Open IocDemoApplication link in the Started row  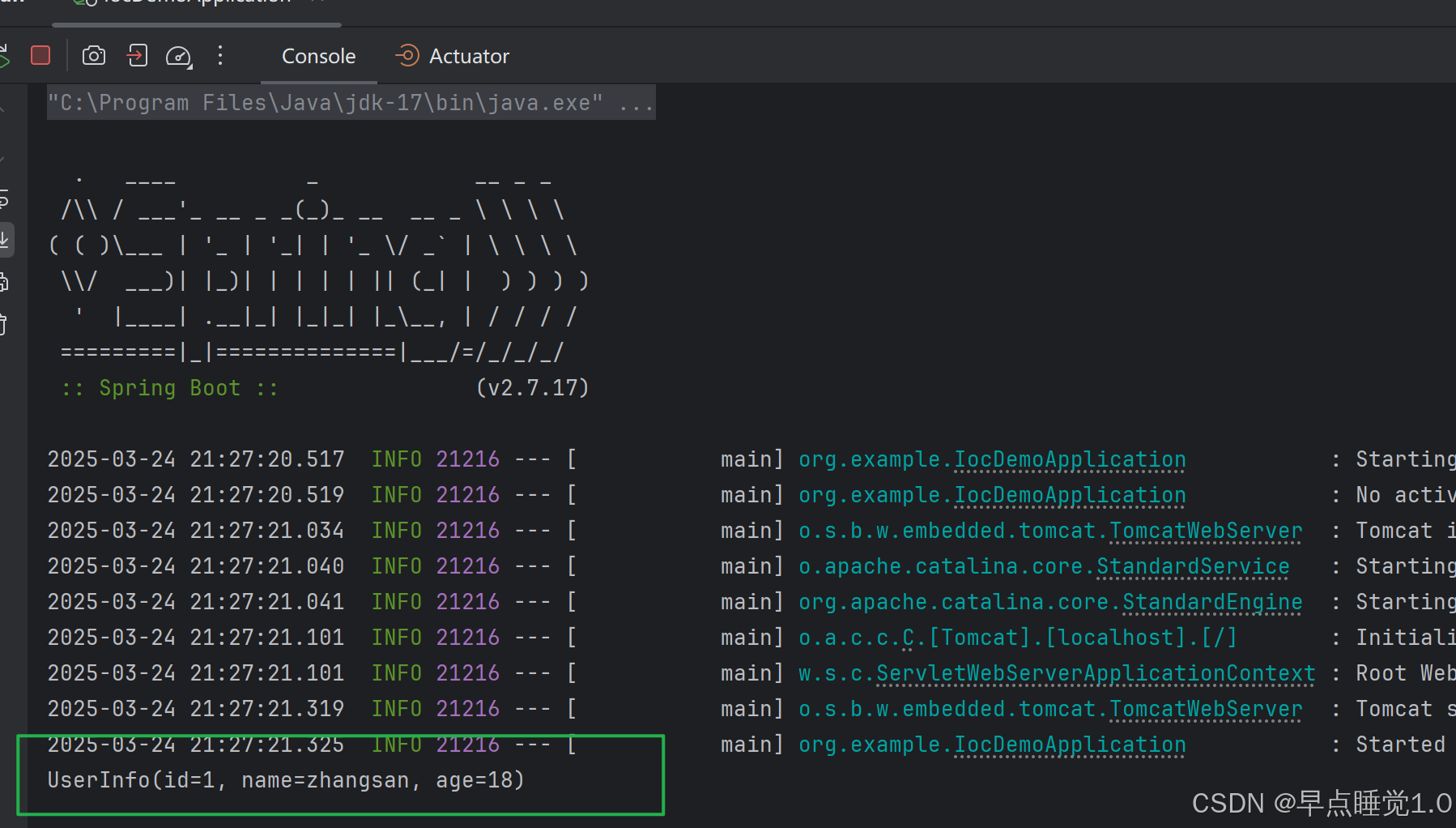coord(1070,745)
